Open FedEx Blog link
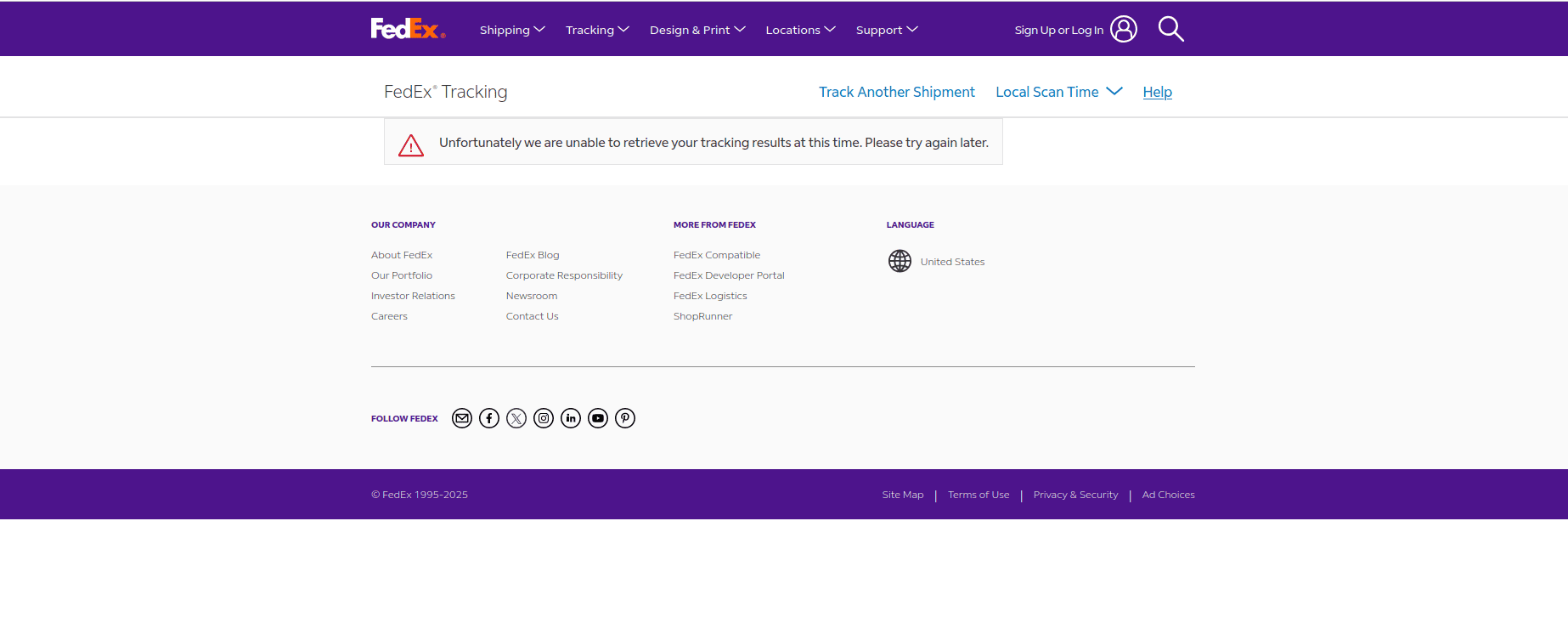Viewport: 1568px width, 623px height. click(533, 255)
